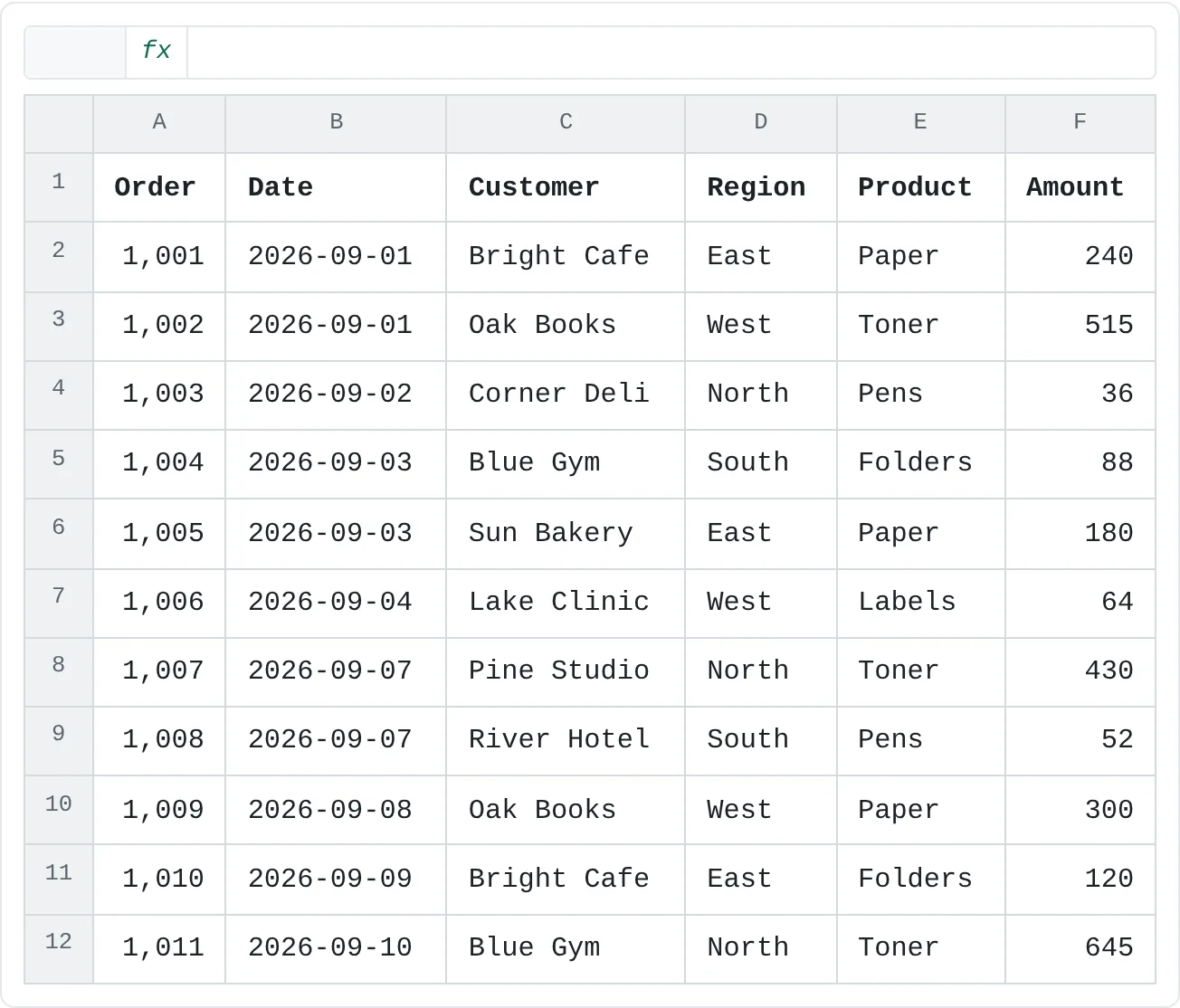The width and height of the screenshot is (1180, 1008).
Task: Select order number 1,001 cell
Action: pyautogui.click(x=159, y=257)
